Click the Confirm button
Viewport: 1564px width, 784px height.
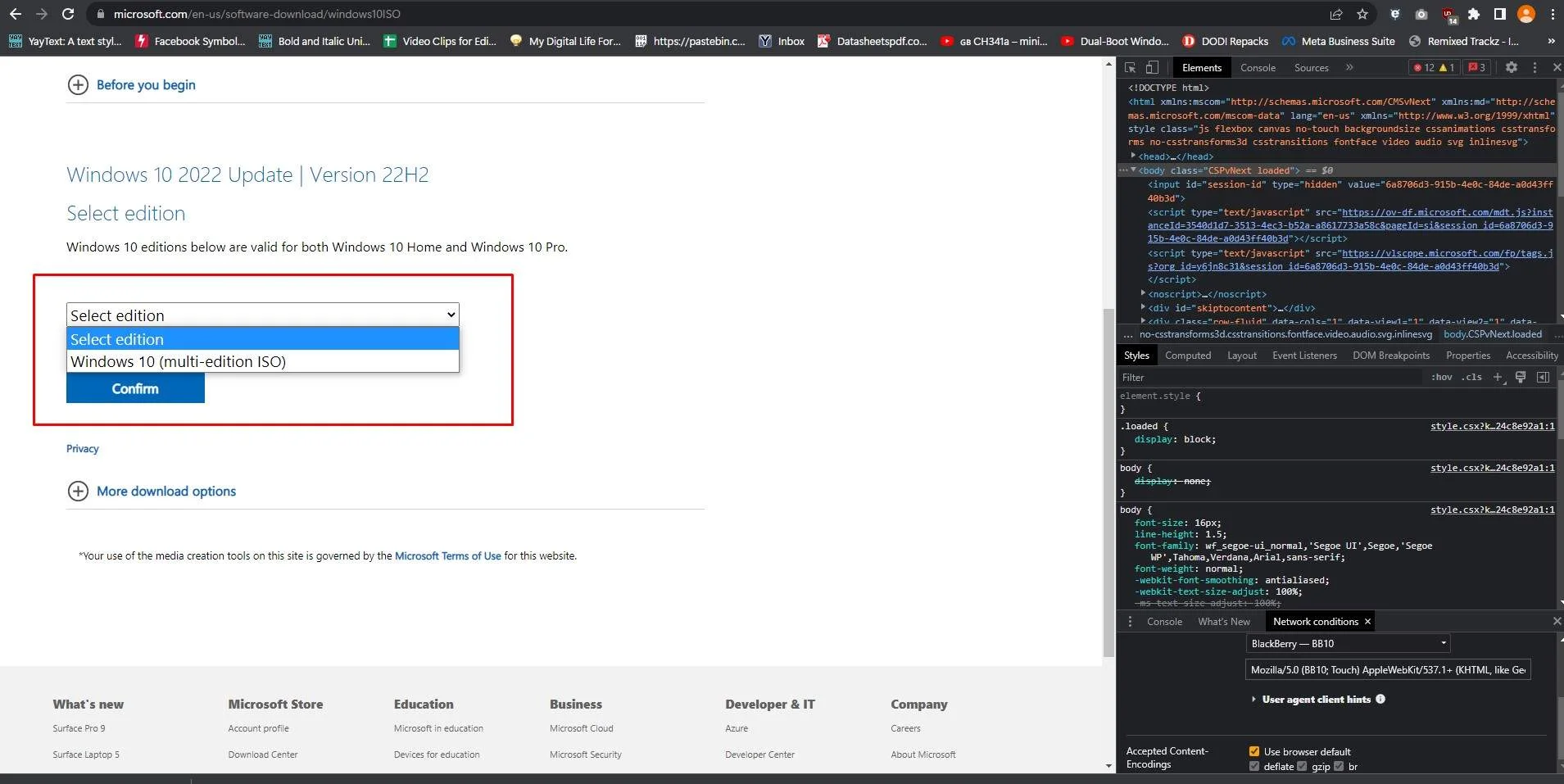point(135,388)
